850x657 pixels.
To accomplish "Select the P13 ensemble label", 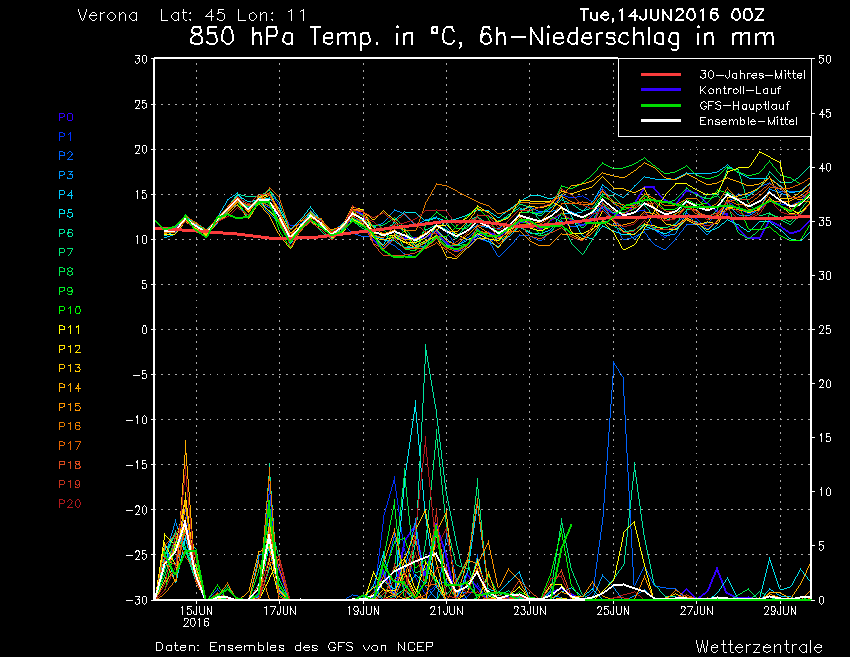I will point(69,368).
